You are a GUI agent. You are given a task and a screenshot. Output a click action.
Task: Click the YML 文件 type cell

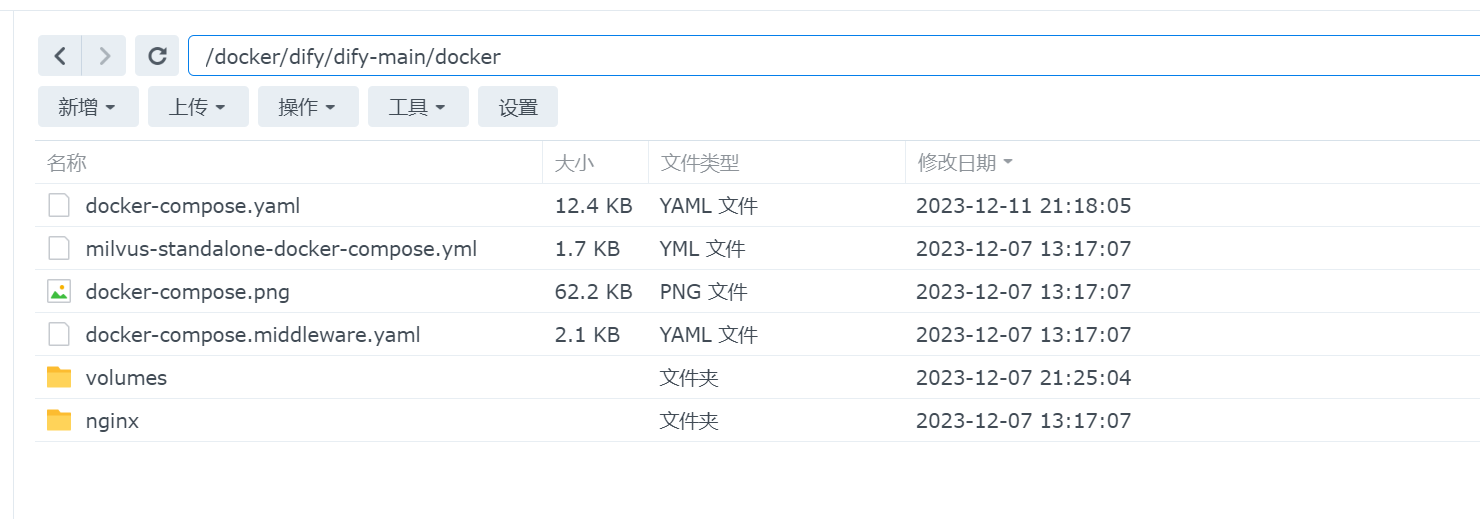(x=702, y=249)
